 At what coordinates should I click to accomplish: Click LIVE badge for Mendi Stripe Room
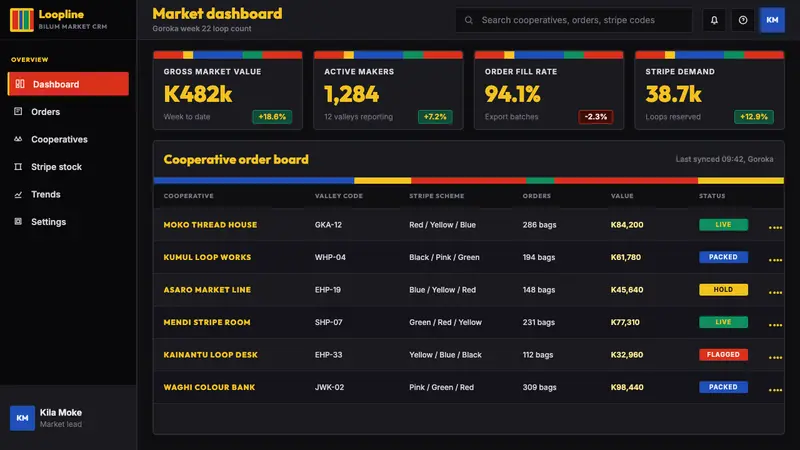tap(723, 322)
